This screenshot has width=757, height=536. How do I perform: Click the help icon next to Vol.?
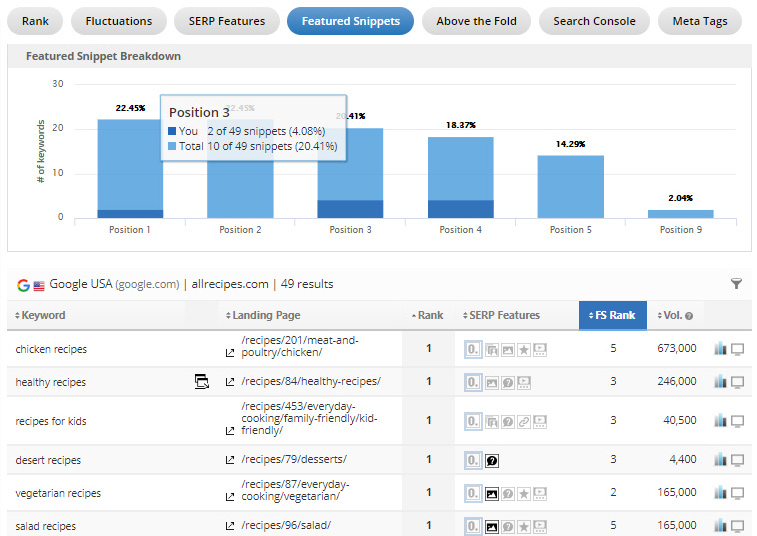click(x=689, y=316)
